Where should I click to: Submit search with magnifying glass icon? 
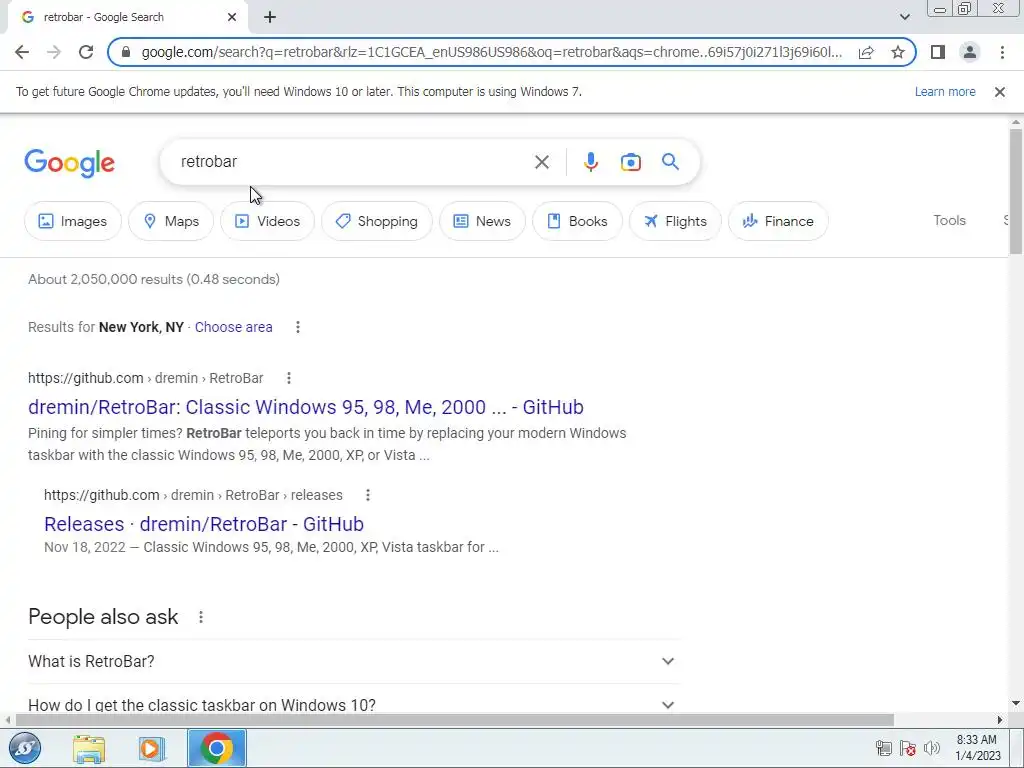pos(670,162)
